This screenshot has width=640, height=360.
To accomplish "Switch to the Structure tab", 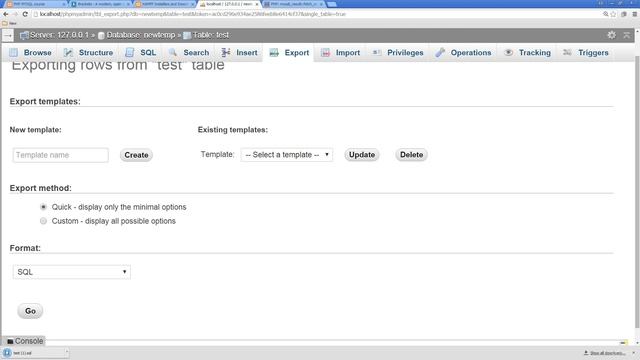I will [x=88, y=53].
